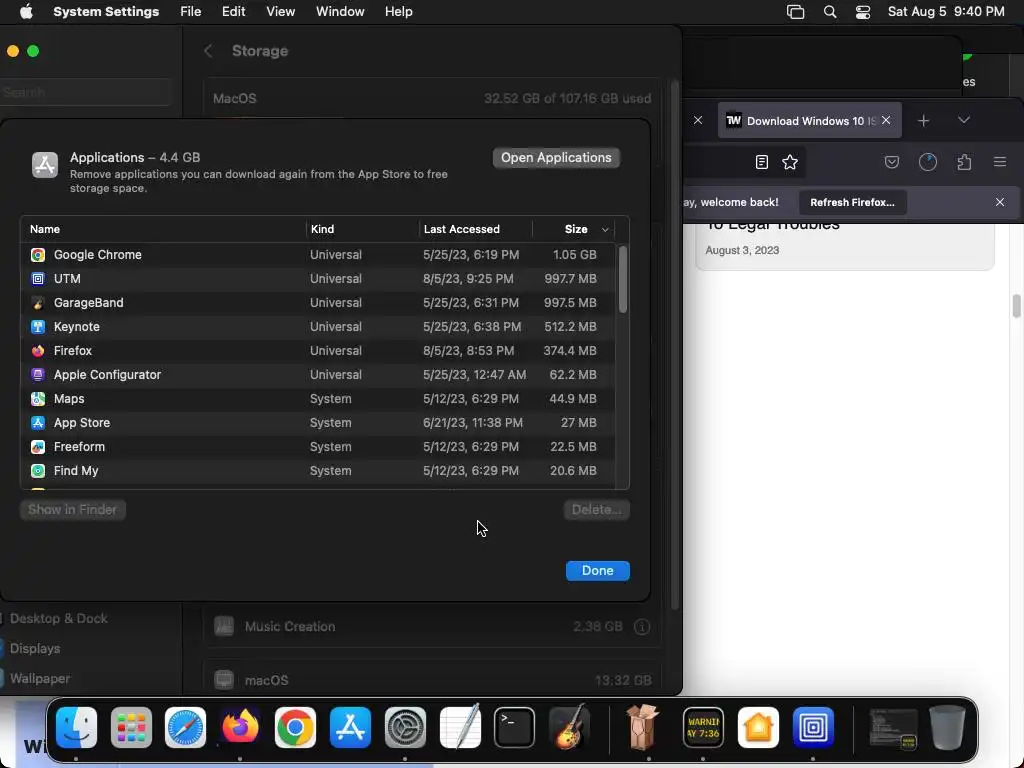Select Find My row in list
1024x768 pixels.
click(317, 471)
